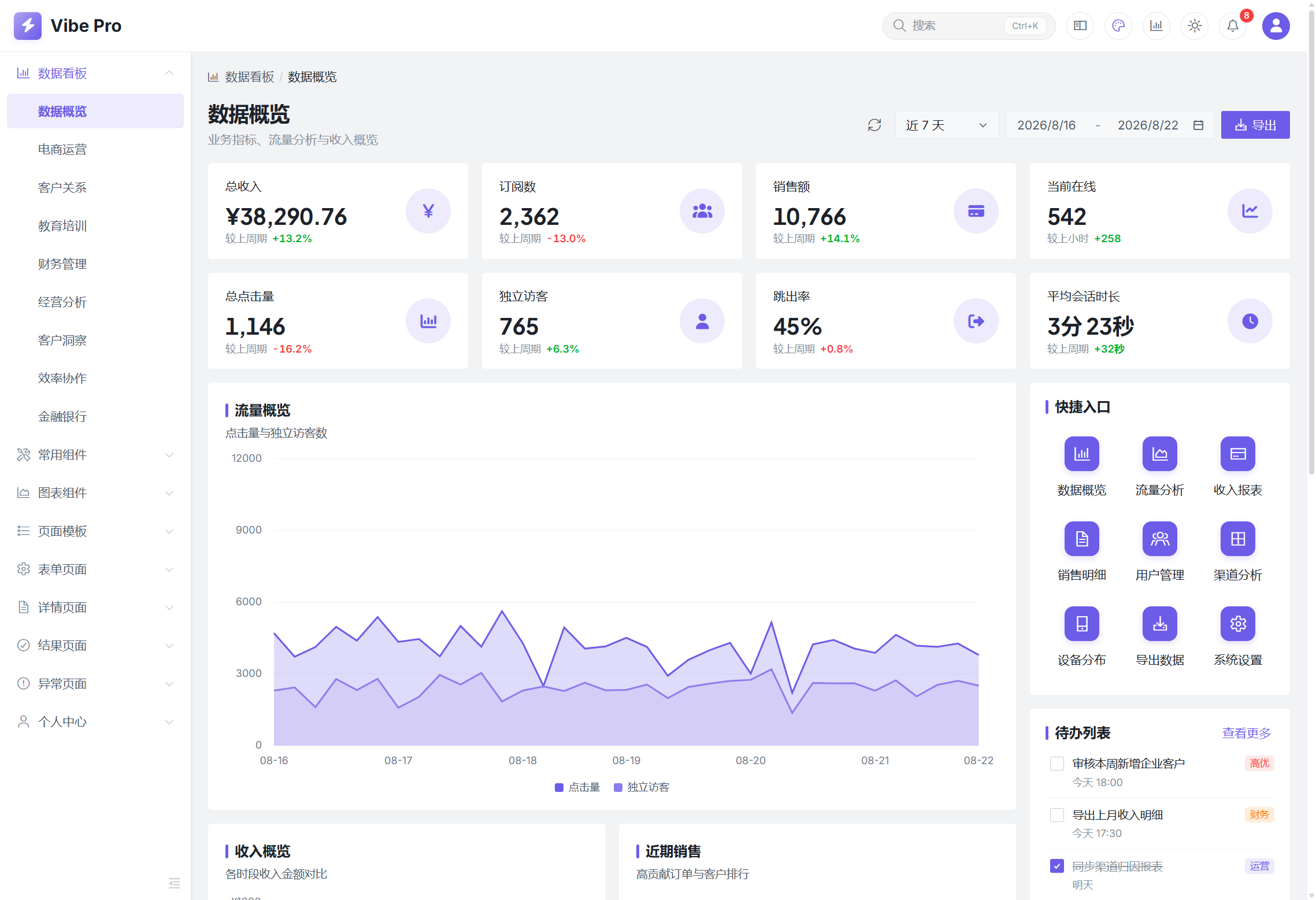1316x900 pixels.
Task: Open the 数据概览 quick entry
Action: (x=1081, y=454)
